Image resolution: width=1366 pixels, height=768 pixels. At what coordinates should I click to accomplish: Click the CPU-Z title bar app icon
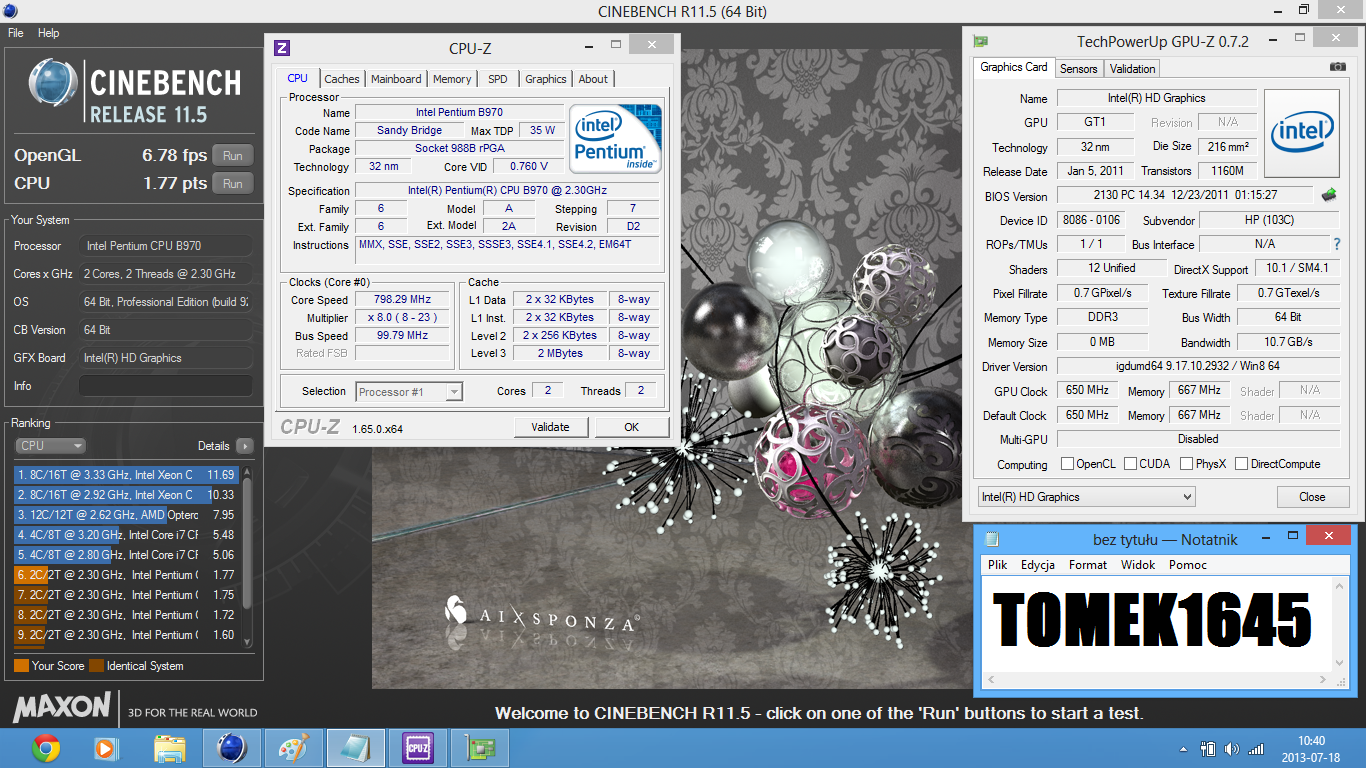[x=283, y=47]
